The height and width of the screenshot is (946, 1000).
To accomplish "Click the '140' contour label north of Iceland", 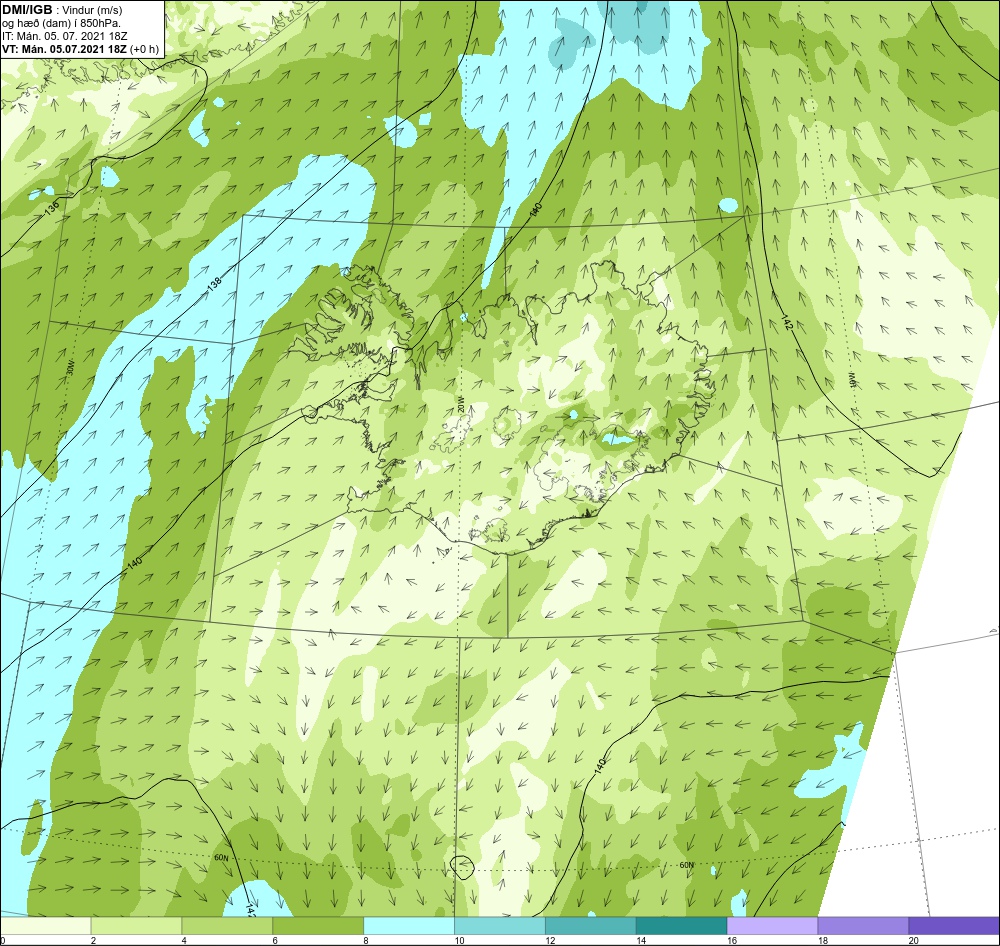I will click(535, 208).
